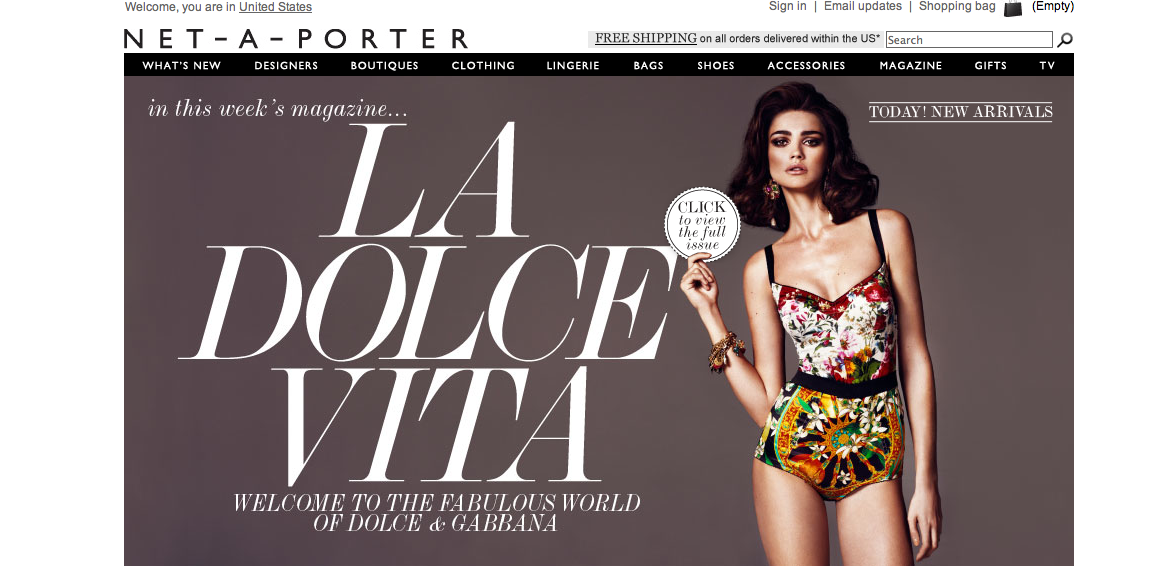
Task: Click the round 'Click to view' badge
Action: [702, 224]
